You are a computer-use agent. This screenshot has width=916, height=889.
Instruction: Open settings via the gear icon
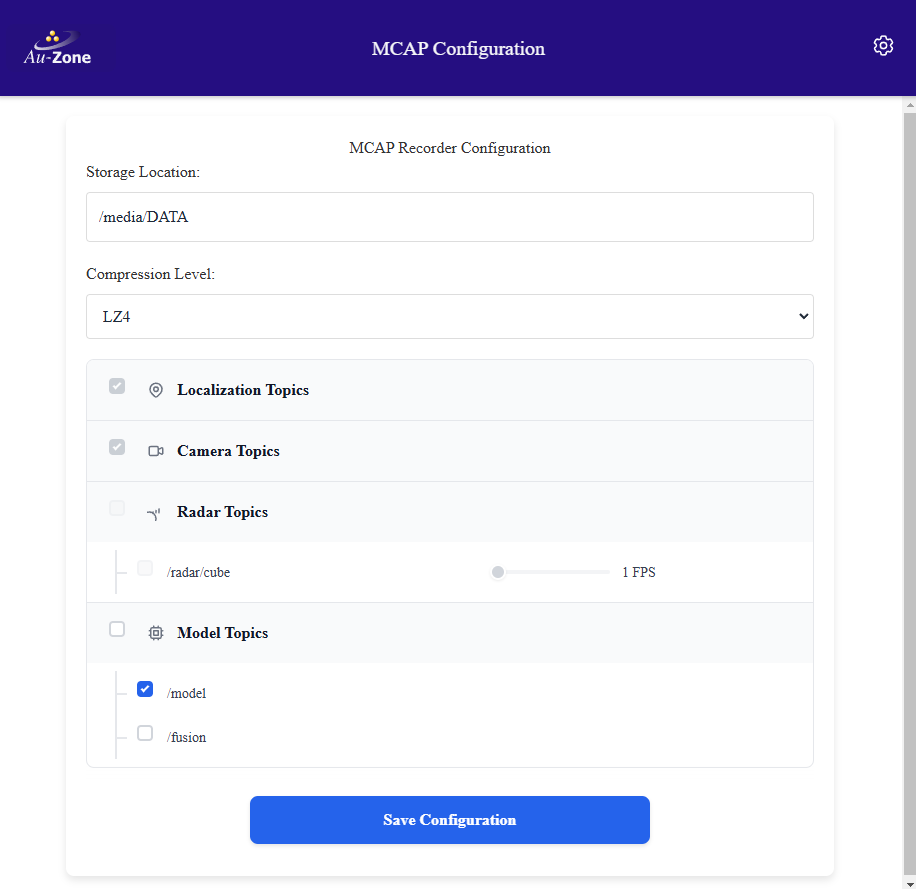[883, 45]
